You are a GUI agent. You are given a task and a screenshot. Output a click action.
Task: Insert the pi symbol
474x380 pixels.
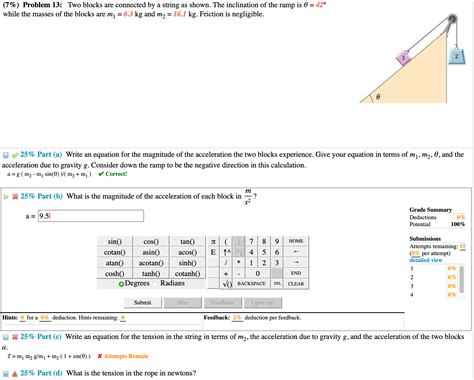point(213,241)
